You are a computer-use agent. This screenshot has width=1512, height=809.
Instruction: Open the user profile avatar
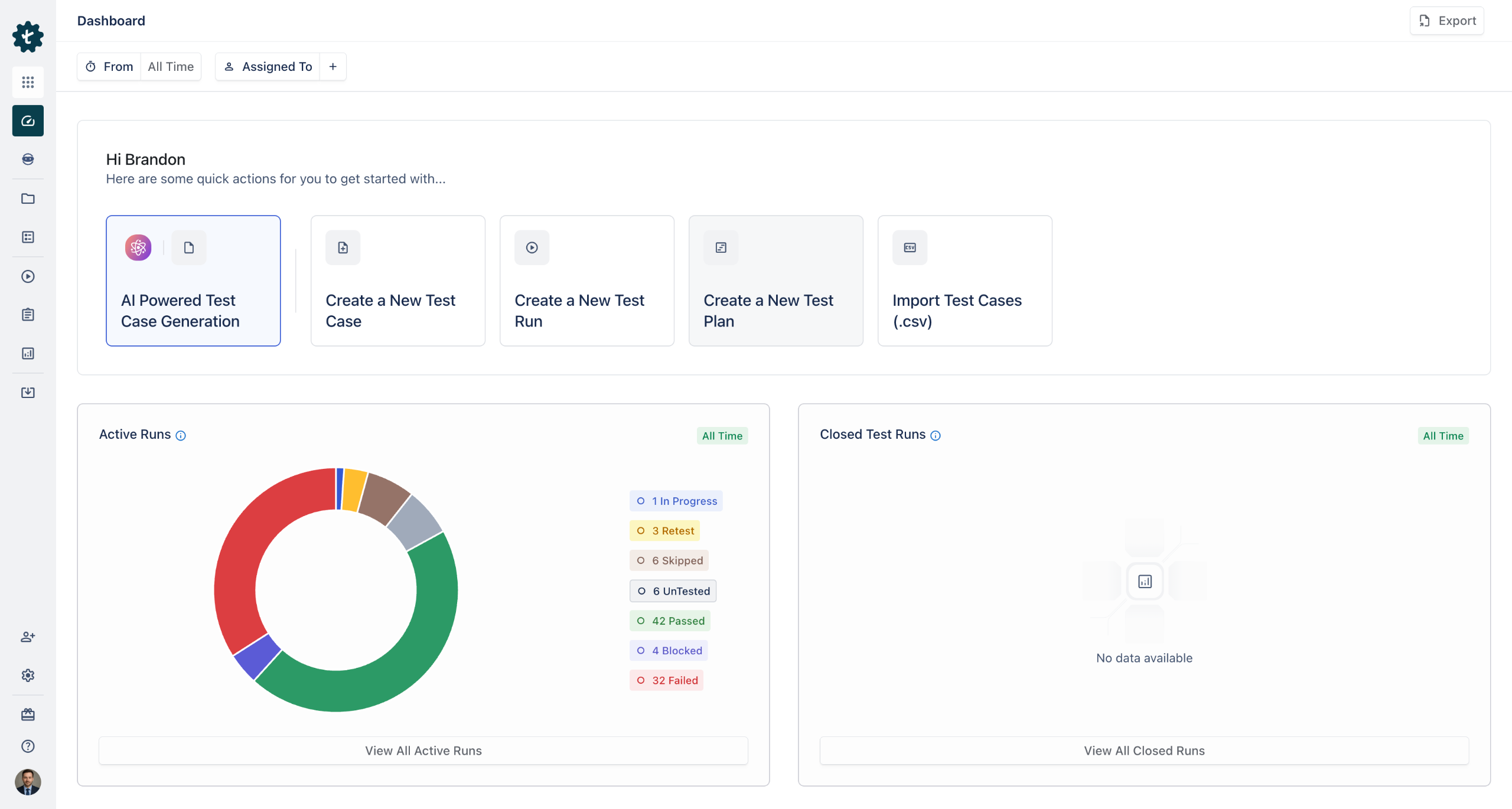point(28,782)
